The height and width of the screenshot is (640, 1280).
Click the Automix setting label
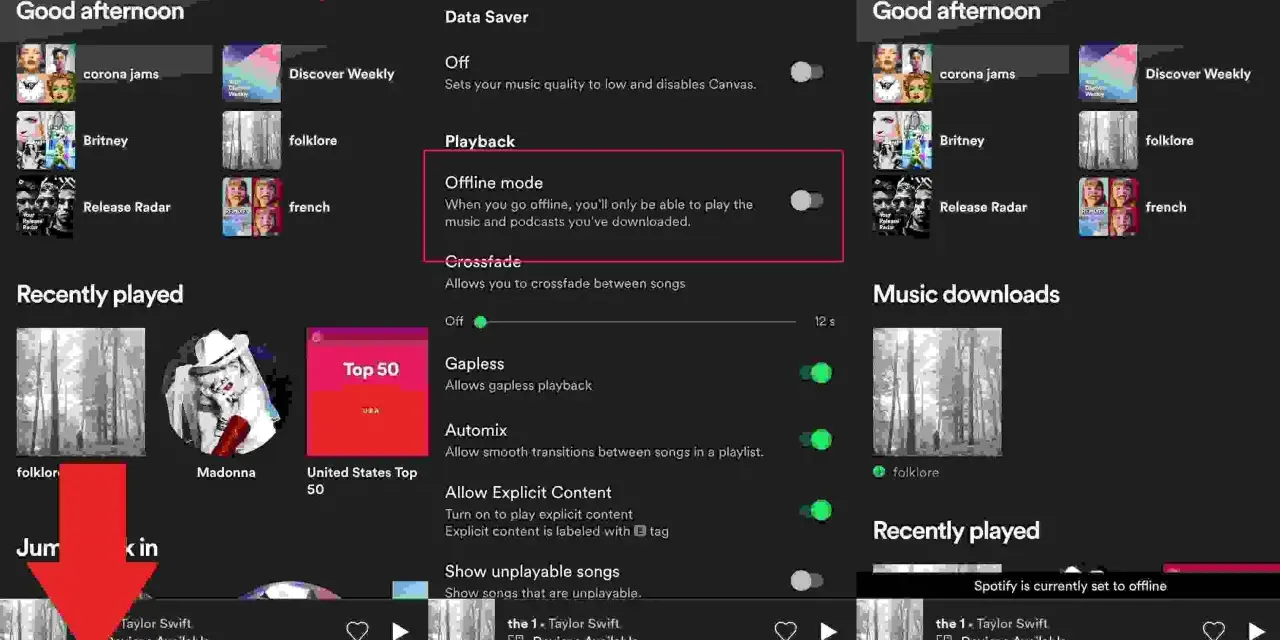click(x=476, y=430)
